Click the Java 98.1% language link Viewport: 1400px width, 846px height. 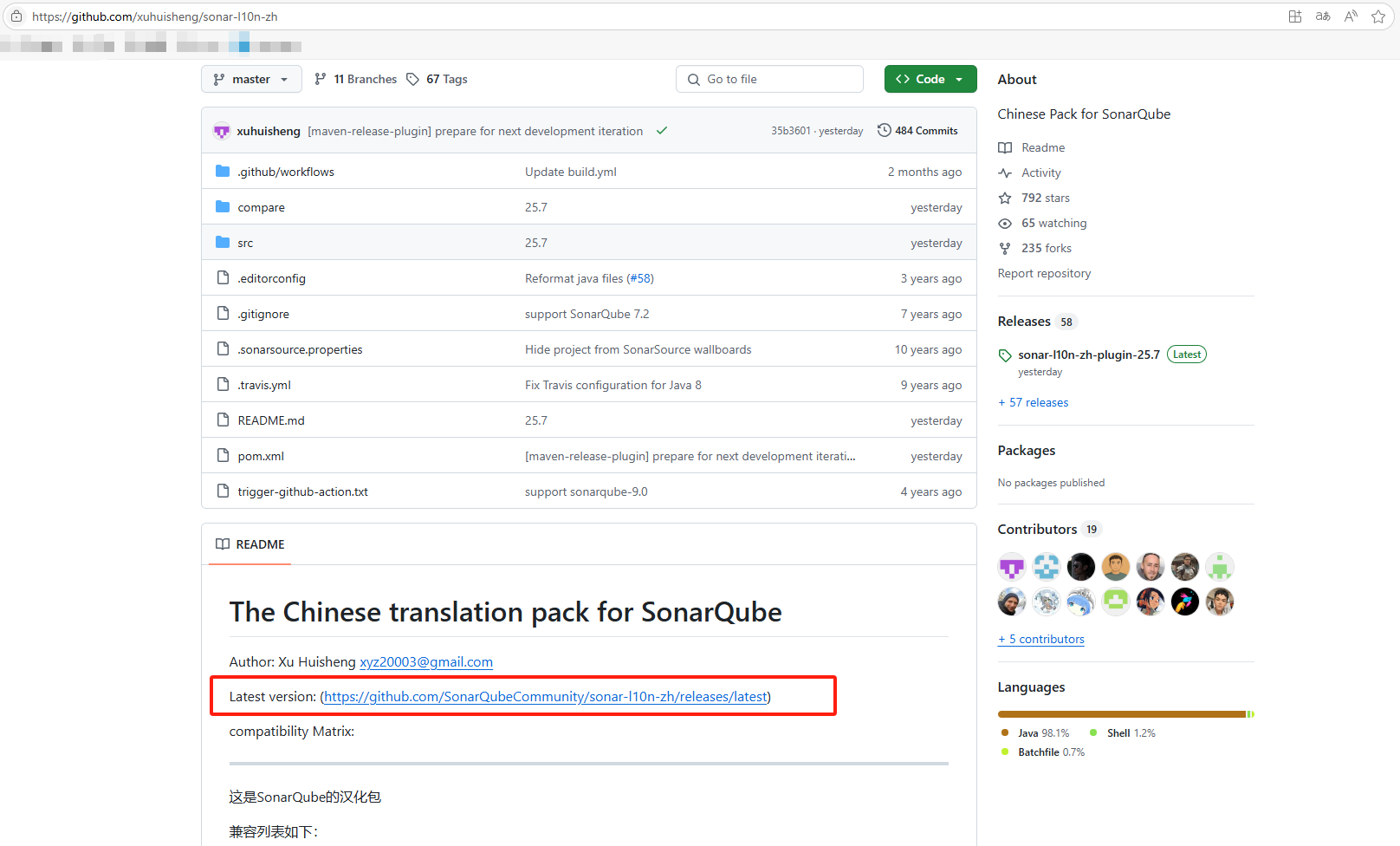pyautogui.click(x=1035, y=733)
